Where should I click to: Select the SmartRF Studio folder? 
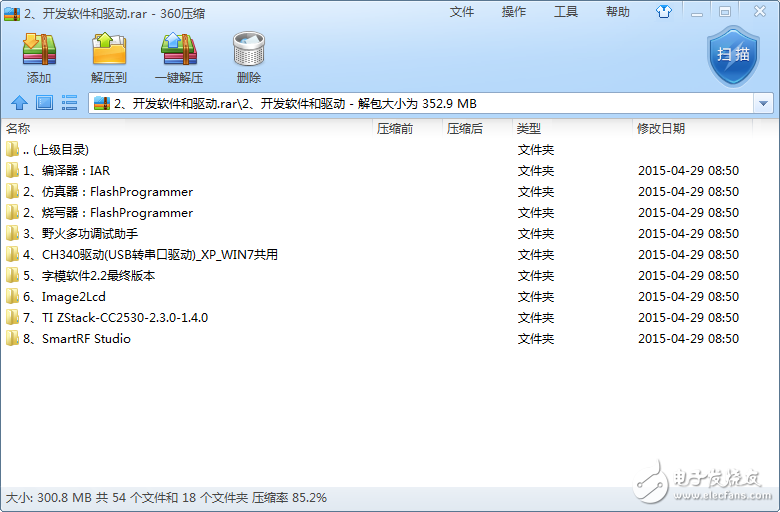click(85, 339)
